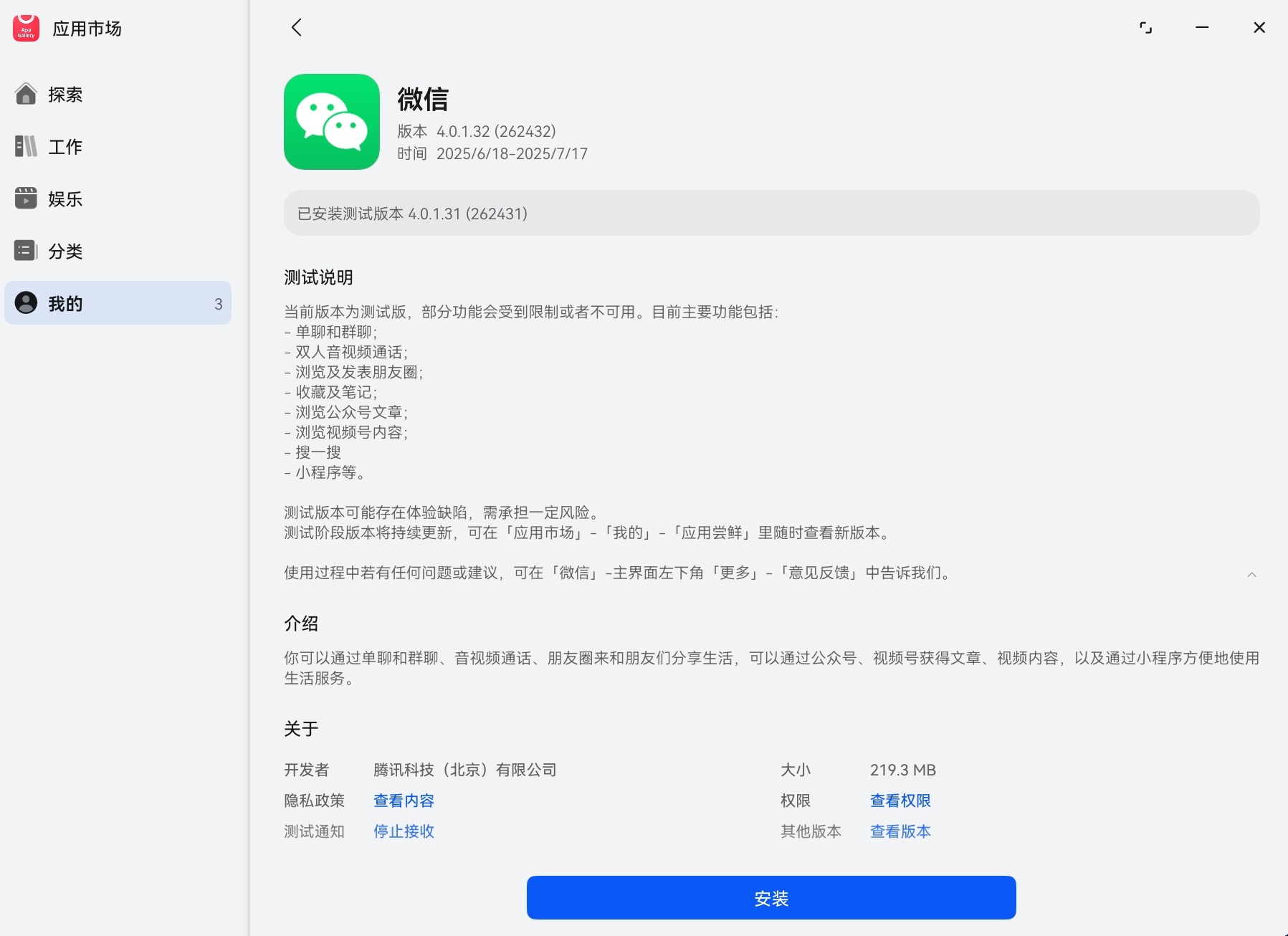The height and width of the screenshot is (936, 1288).
Task: Click version text 4.0.1.32 (262432)
Action: 496,131
